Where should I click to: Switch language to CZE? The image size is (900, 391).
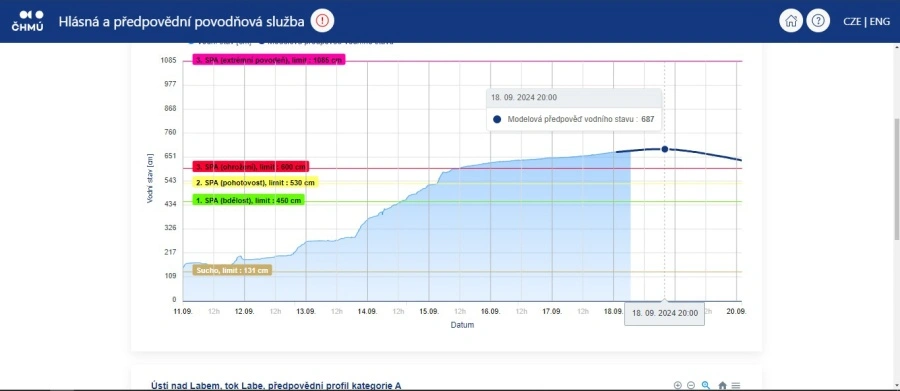tap(852, 22)
